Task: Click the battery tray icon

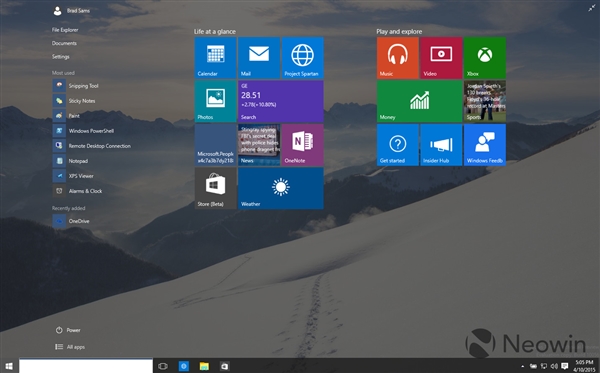Action: [x=533, y=366]
